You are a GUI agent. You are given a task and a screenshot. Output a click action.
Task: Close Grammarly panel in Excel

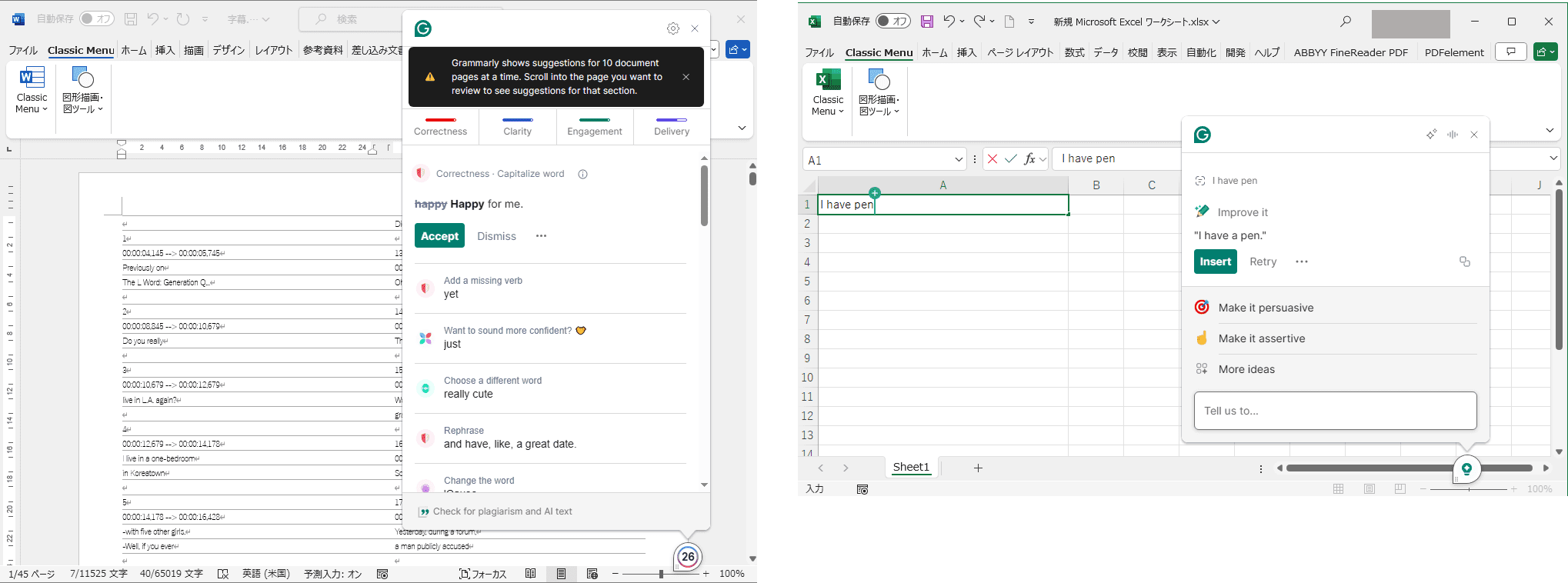point(1474,135)
